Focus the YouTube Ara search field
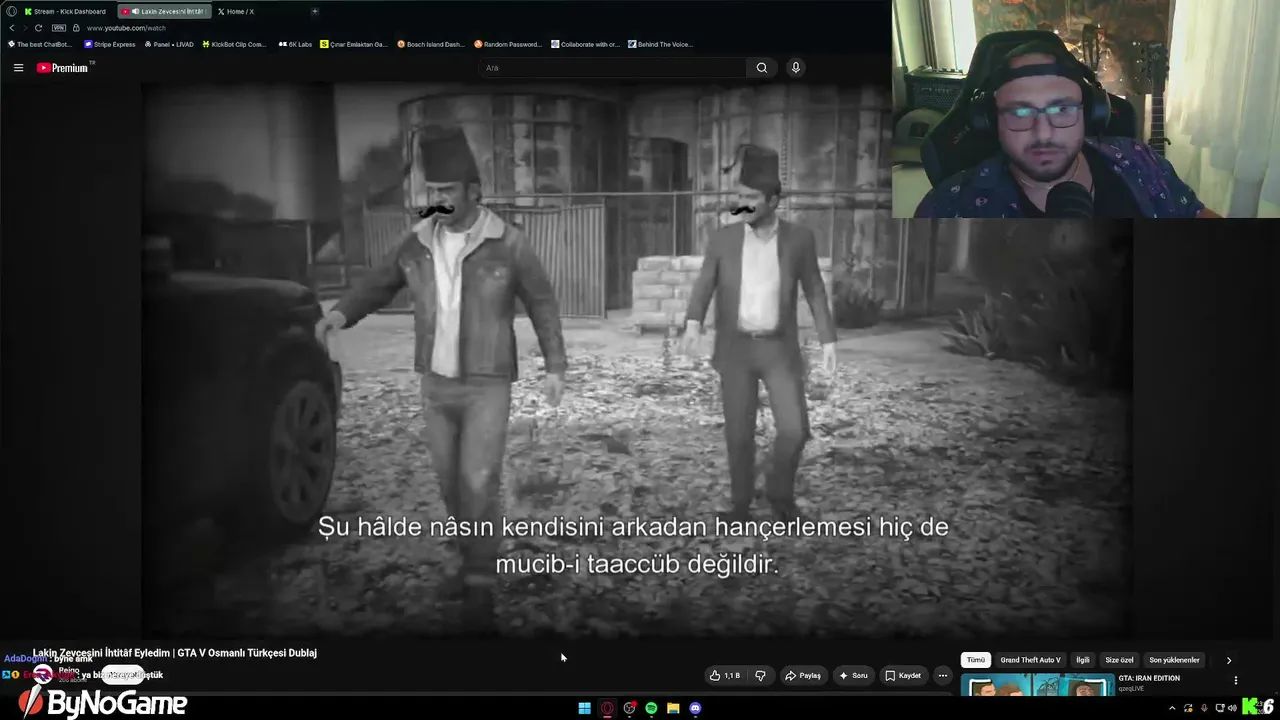This screenshot has width=1280, height=720. point(612,68)
